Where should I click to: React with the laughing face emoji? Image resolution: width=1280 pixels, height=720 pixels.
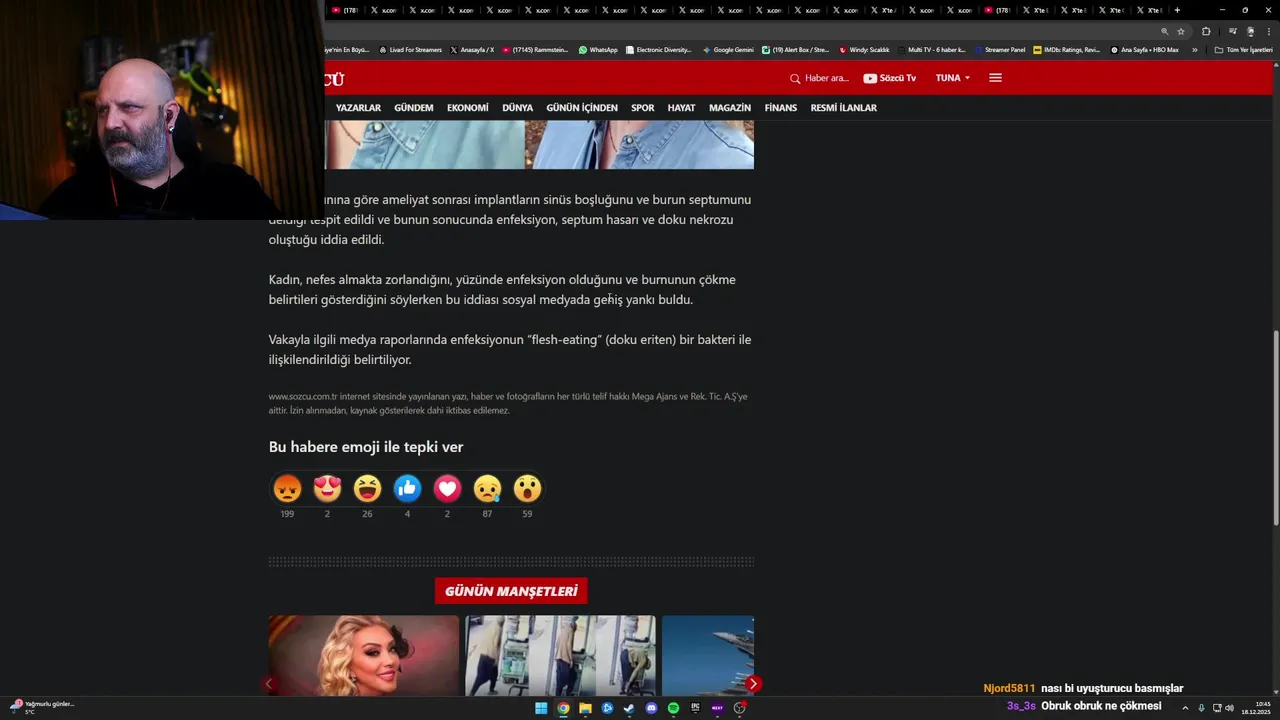[367, 488]
